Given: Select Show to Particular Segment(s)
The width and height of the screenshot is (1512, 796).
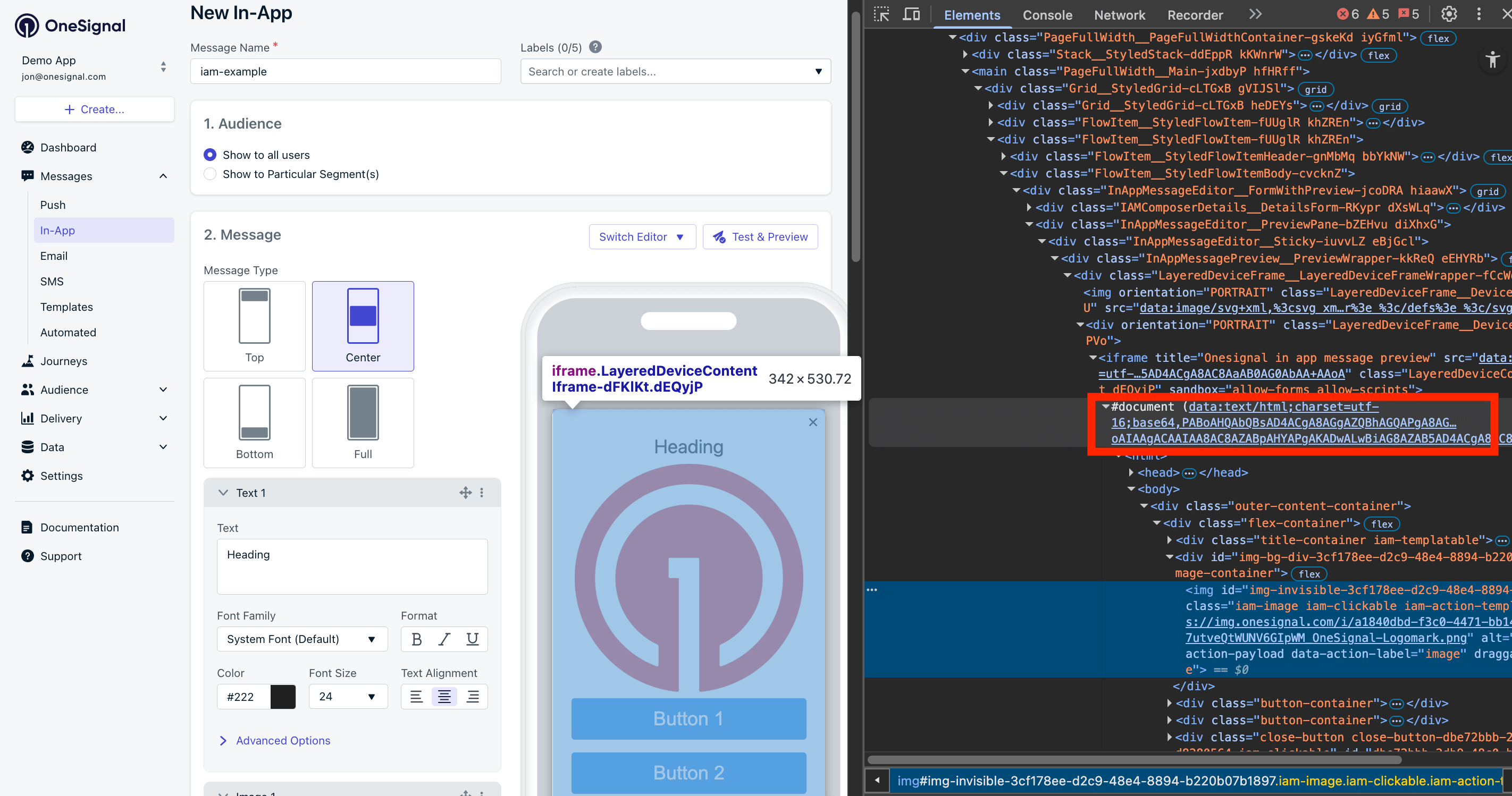Looking at the screenshot, I should (209, 174).
